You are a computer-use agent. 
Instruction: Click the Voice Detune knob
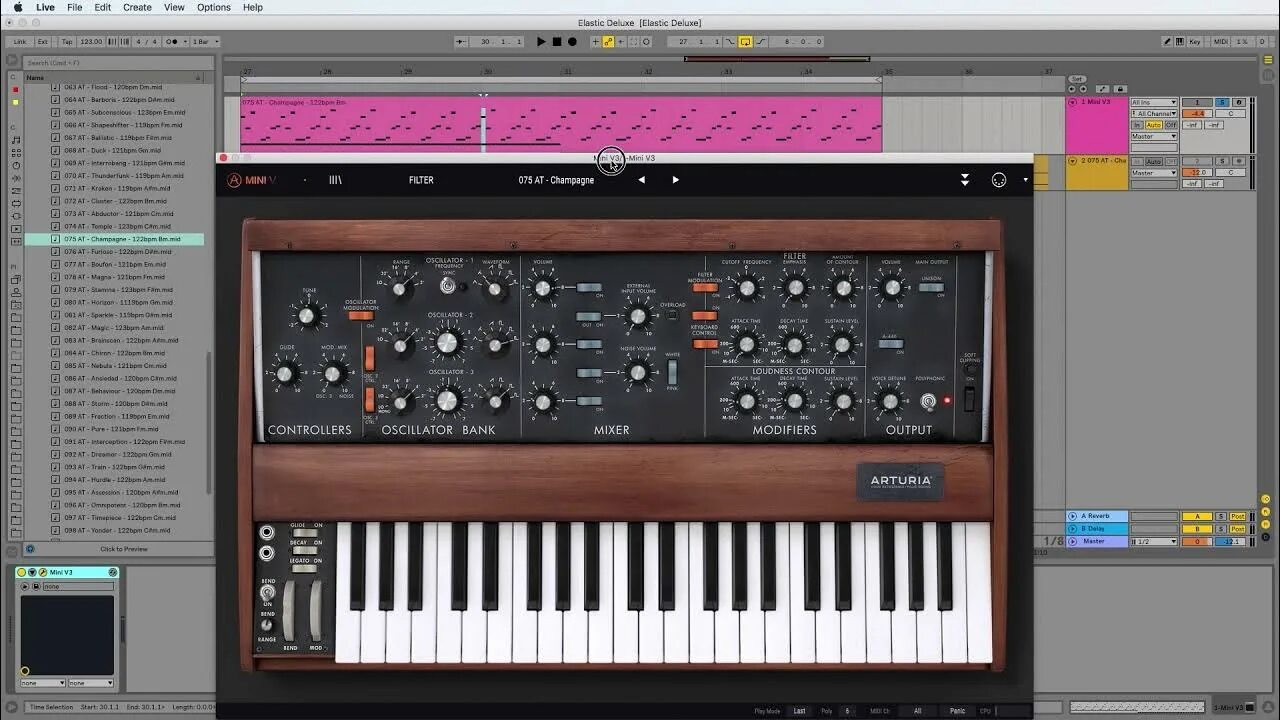(889, 402)
